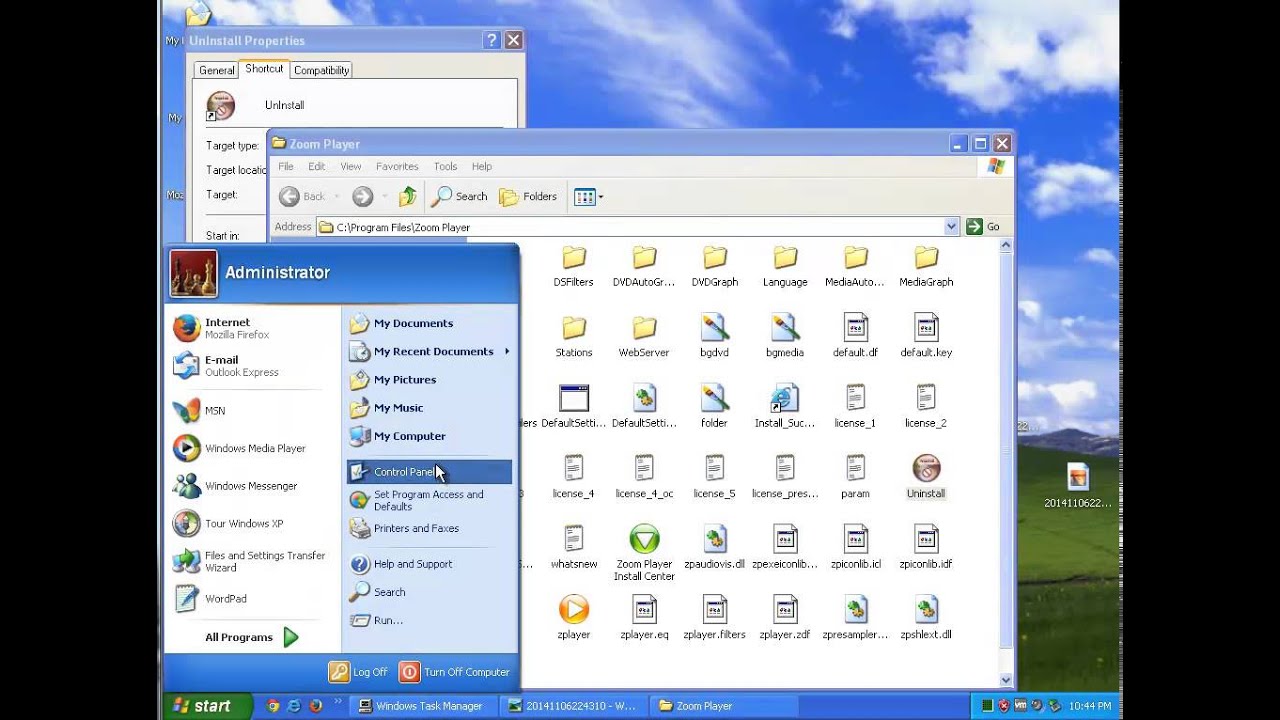This screenshot has height=720, width=1280.
Task: Switch to Compatibility tab in Uninstall Properties
Action: coord(321,70)
